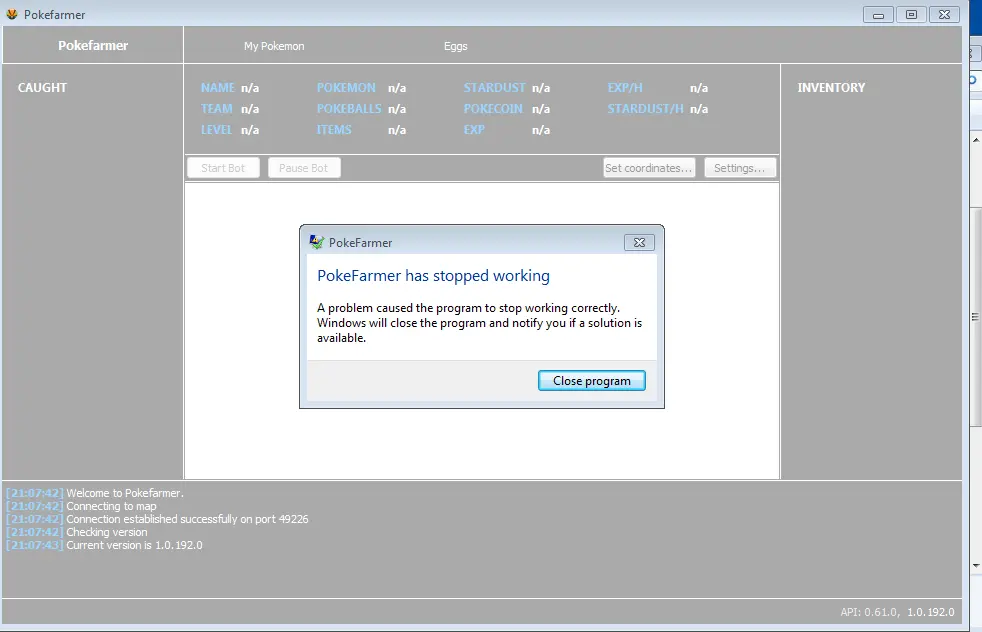Click the Pokefarmer window title bar icon

[12, 14]
